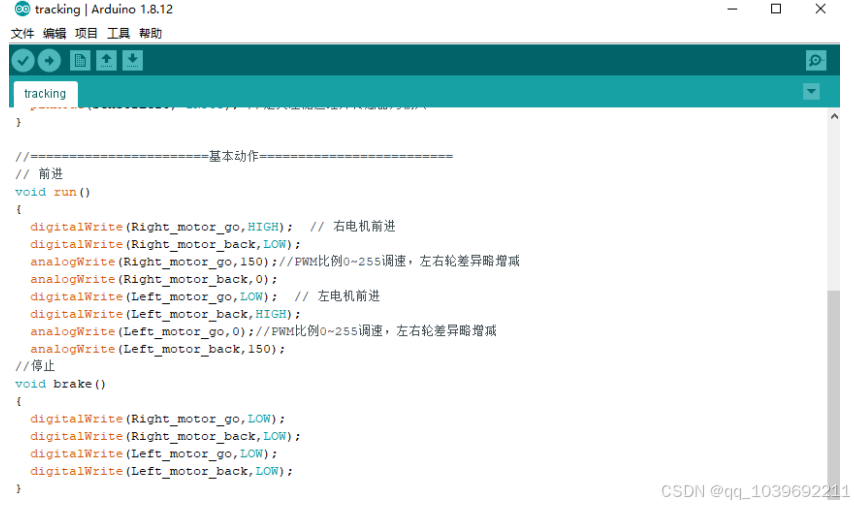Create a new sketch with the New icon
Screen dimensions: 854x506
pos(80,60)
